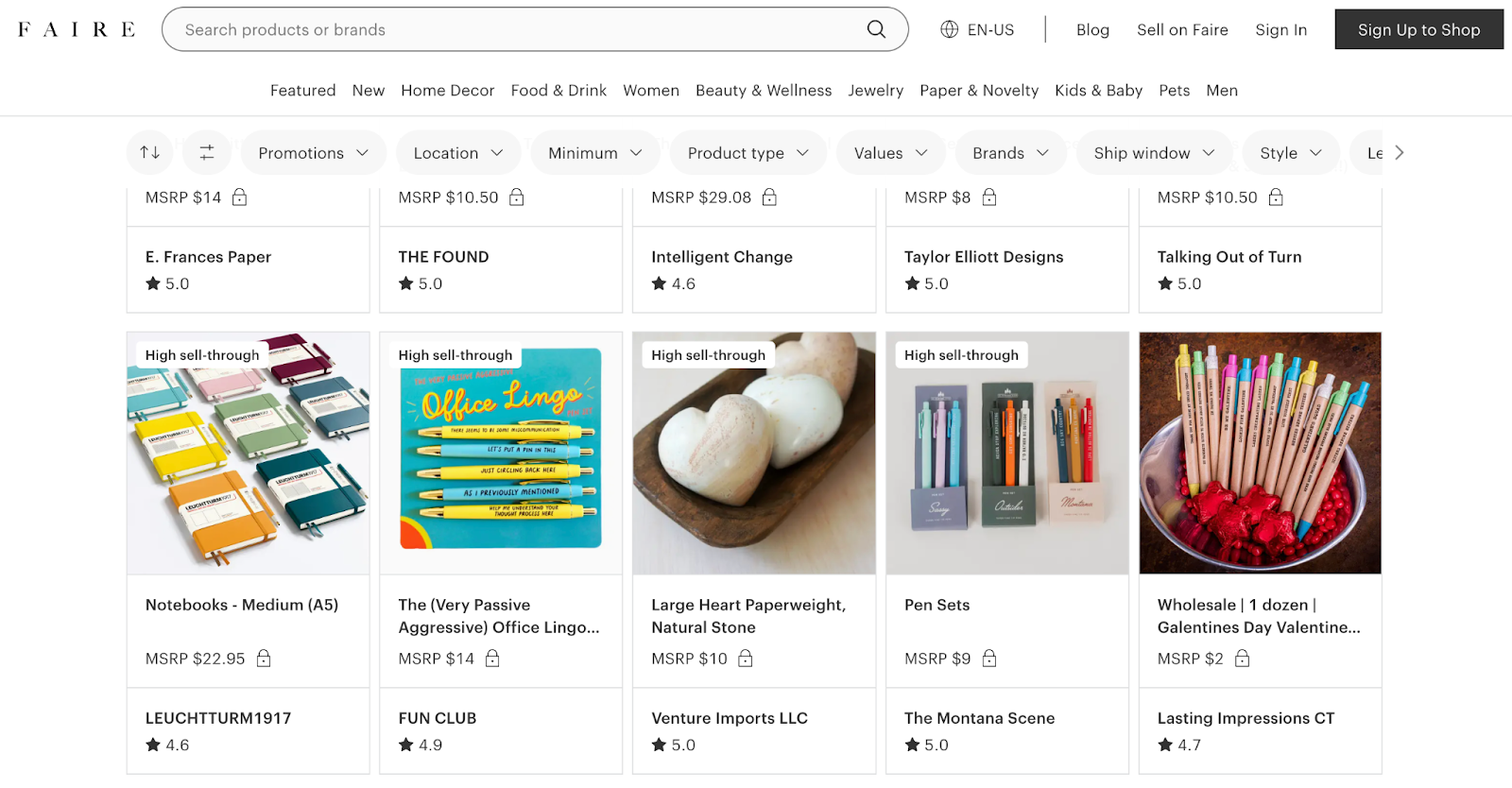1512x788 pixels.
Task: Click lock icon beside MSRP $22.95
Action: click(x=263, y=658)
